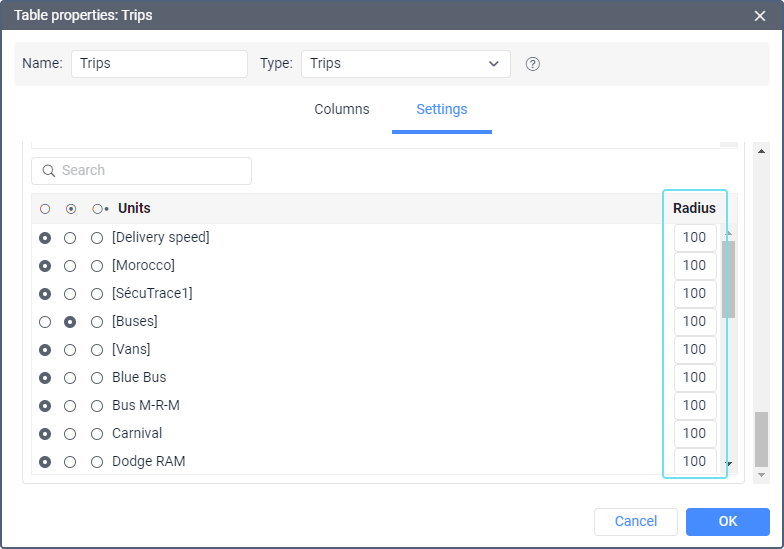Click the Cancel button
Image resolution: width=784 pixels, height=549 pixels.
636,522
